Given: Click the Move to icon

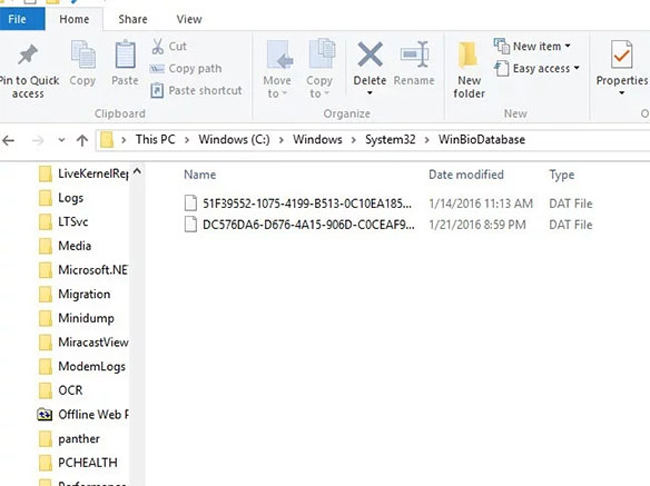Looking at the screenshot, I should [x=278, y=54].
